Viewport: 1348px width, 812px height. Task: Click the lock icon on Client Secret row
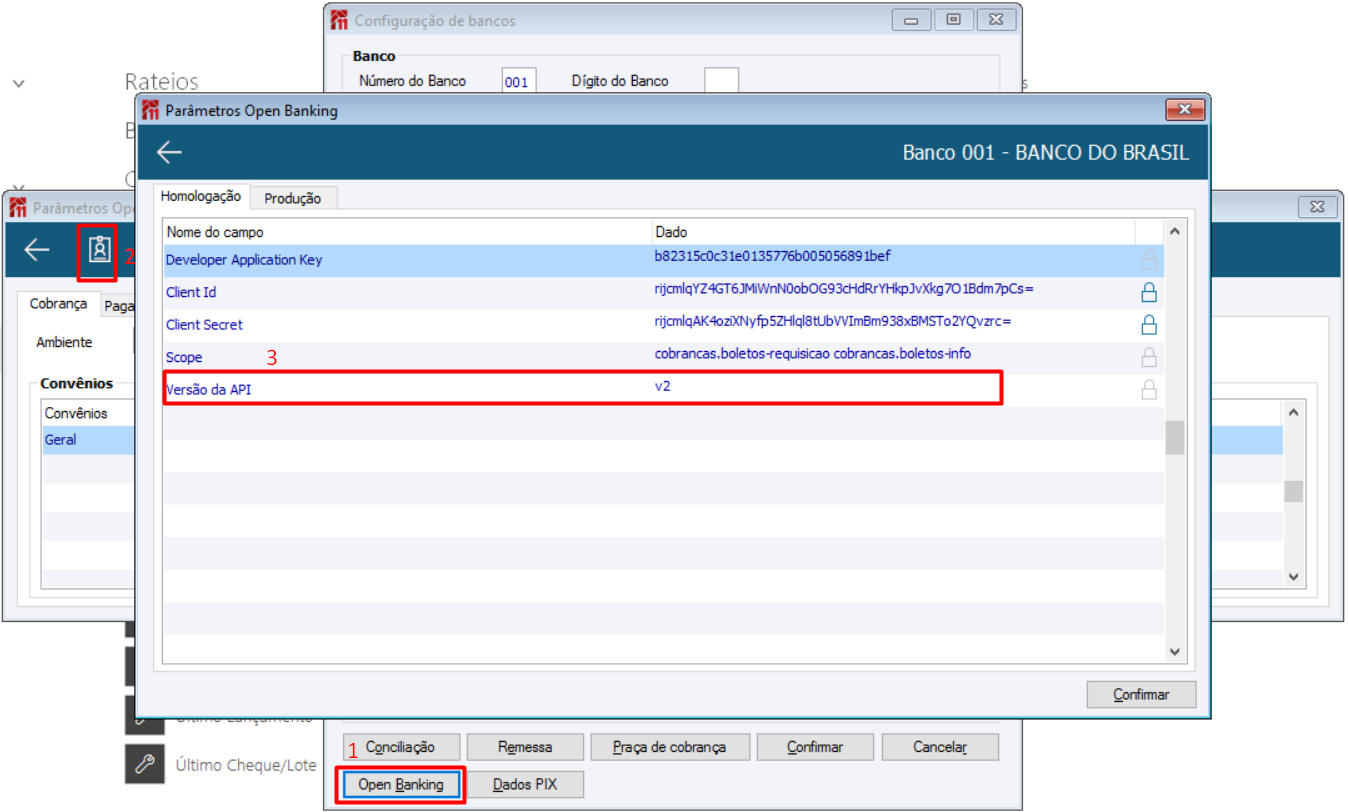1149,324
